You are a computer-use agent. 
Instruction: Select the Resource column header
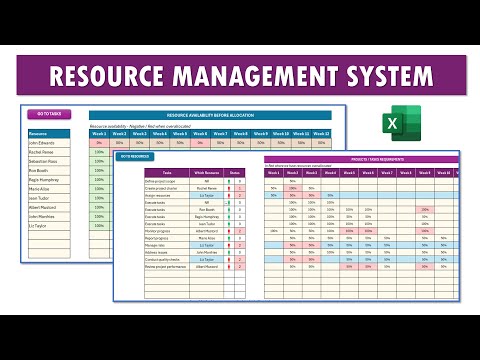coord(49,134)
